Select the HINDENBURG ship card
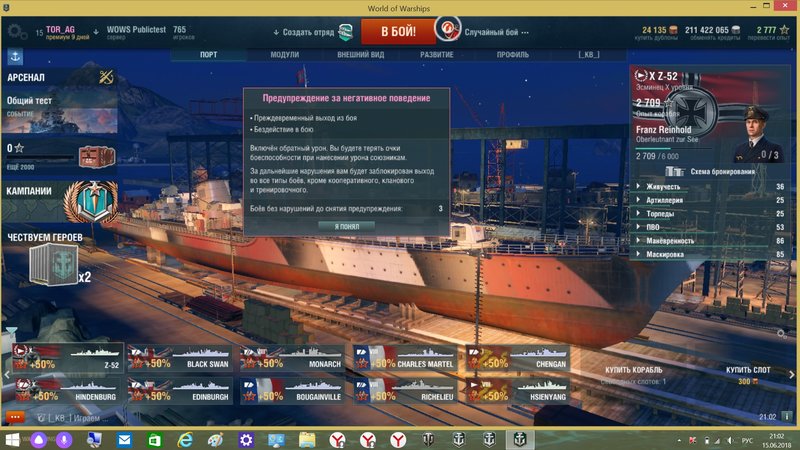800x450 pixels. coord(67,390)
